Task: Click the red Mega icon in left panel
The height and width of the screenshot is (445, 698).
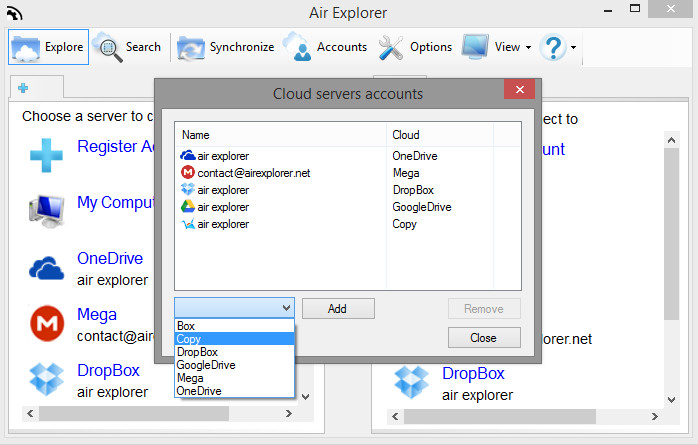Action: click(47, 324)
